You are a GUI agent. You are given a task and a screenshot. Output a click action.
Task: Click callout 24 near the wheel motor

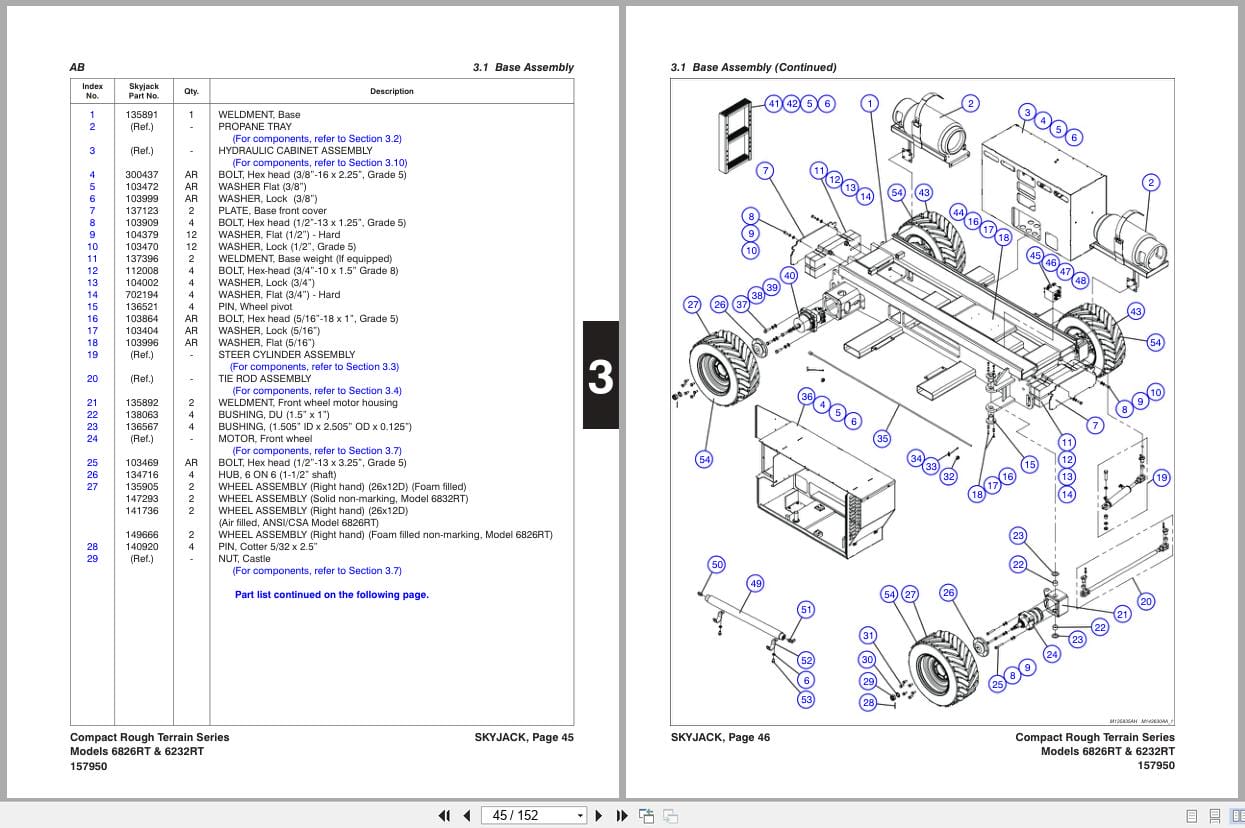pyautogui.click(x=1051, y=654)
